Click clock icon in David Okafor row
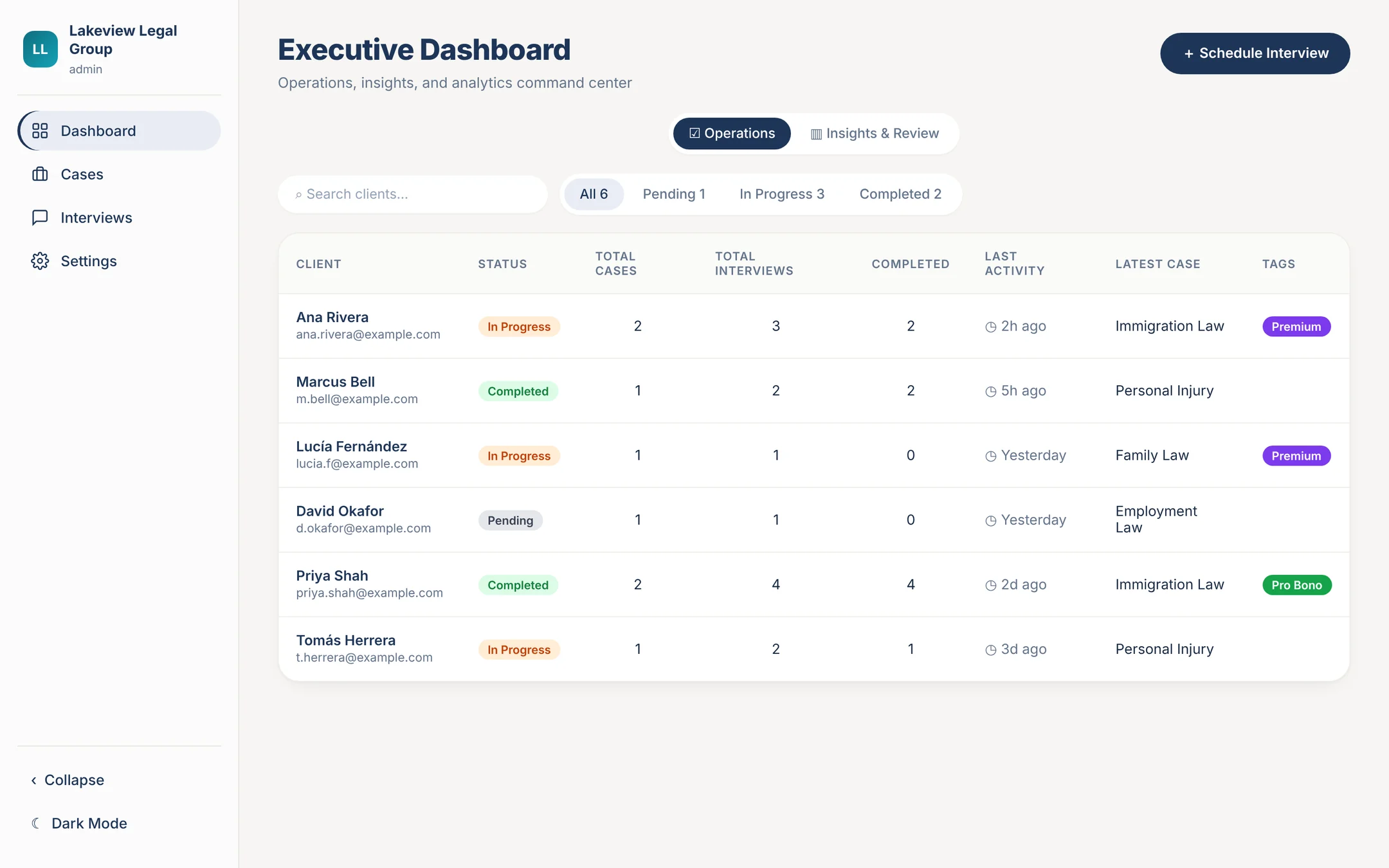This screenshot has width=1389, height=868. [991, 520]
